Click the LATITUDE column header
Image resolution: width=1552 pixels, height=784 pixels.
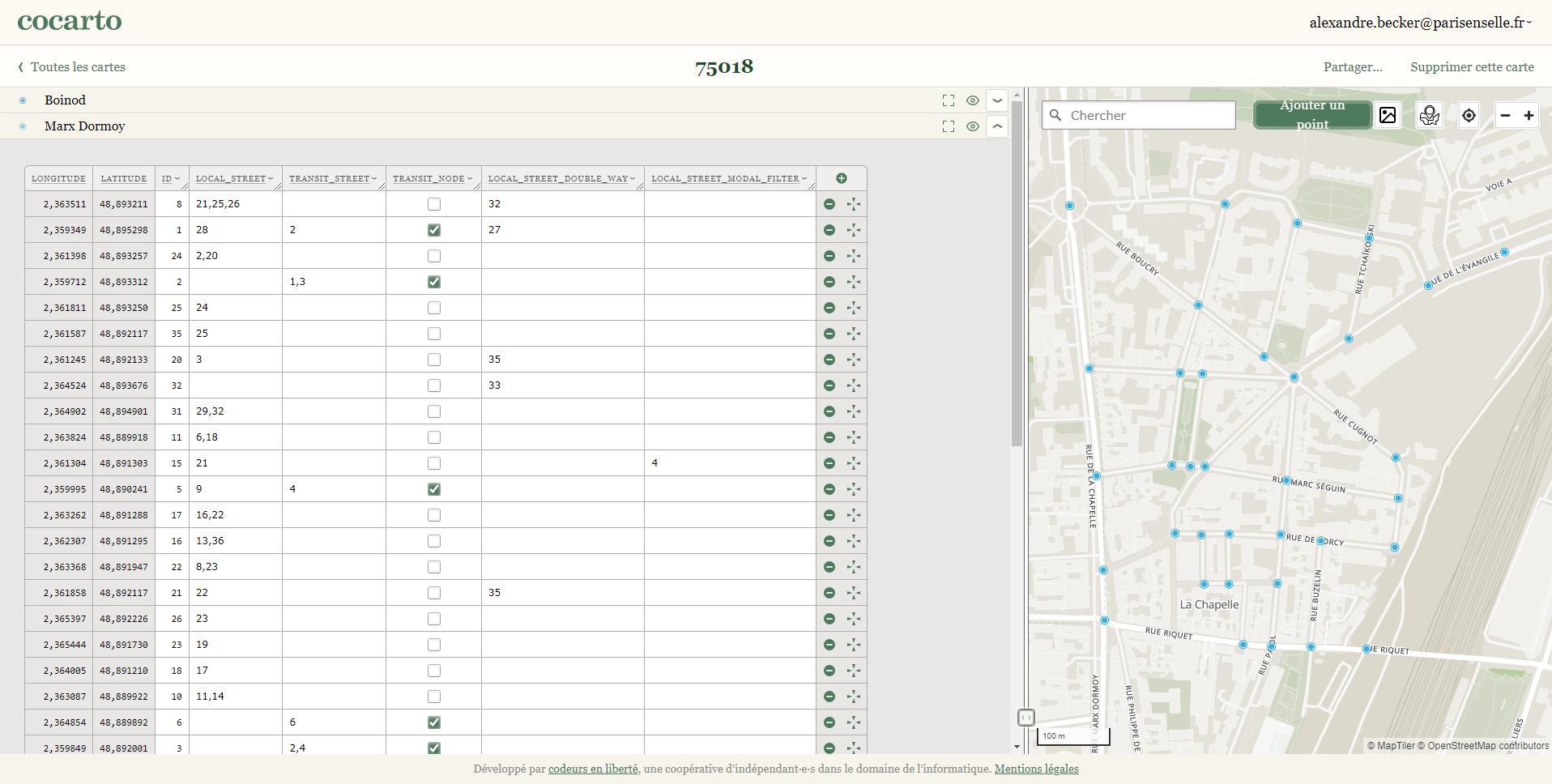click(x=124, y=178)
